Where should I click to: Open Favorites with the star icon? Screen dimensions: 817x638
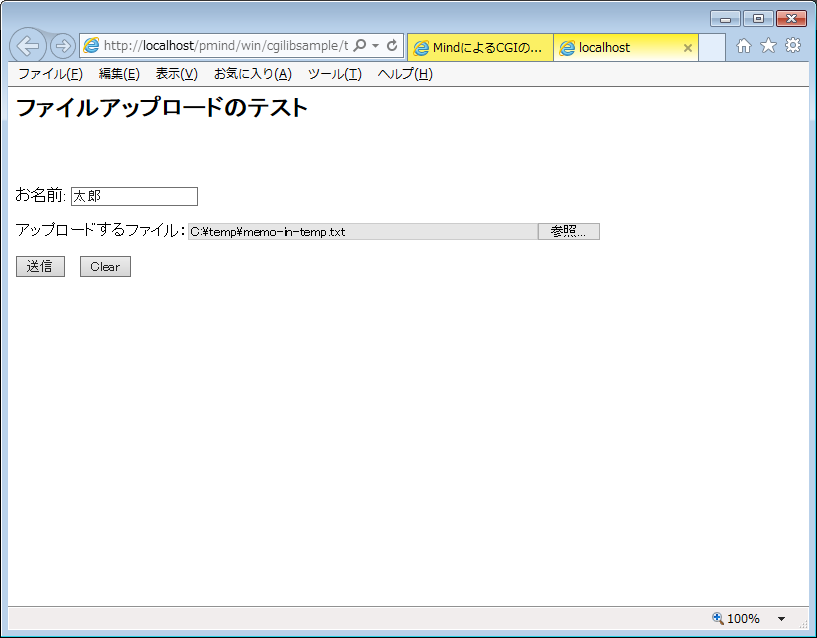(769, 46)
